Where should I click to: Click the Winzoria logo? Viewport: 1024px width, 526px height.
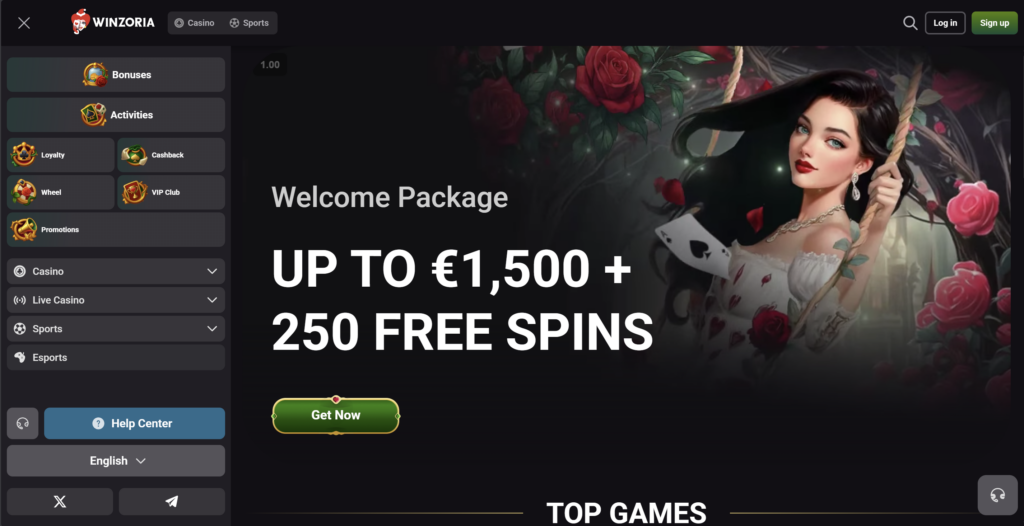113,22
